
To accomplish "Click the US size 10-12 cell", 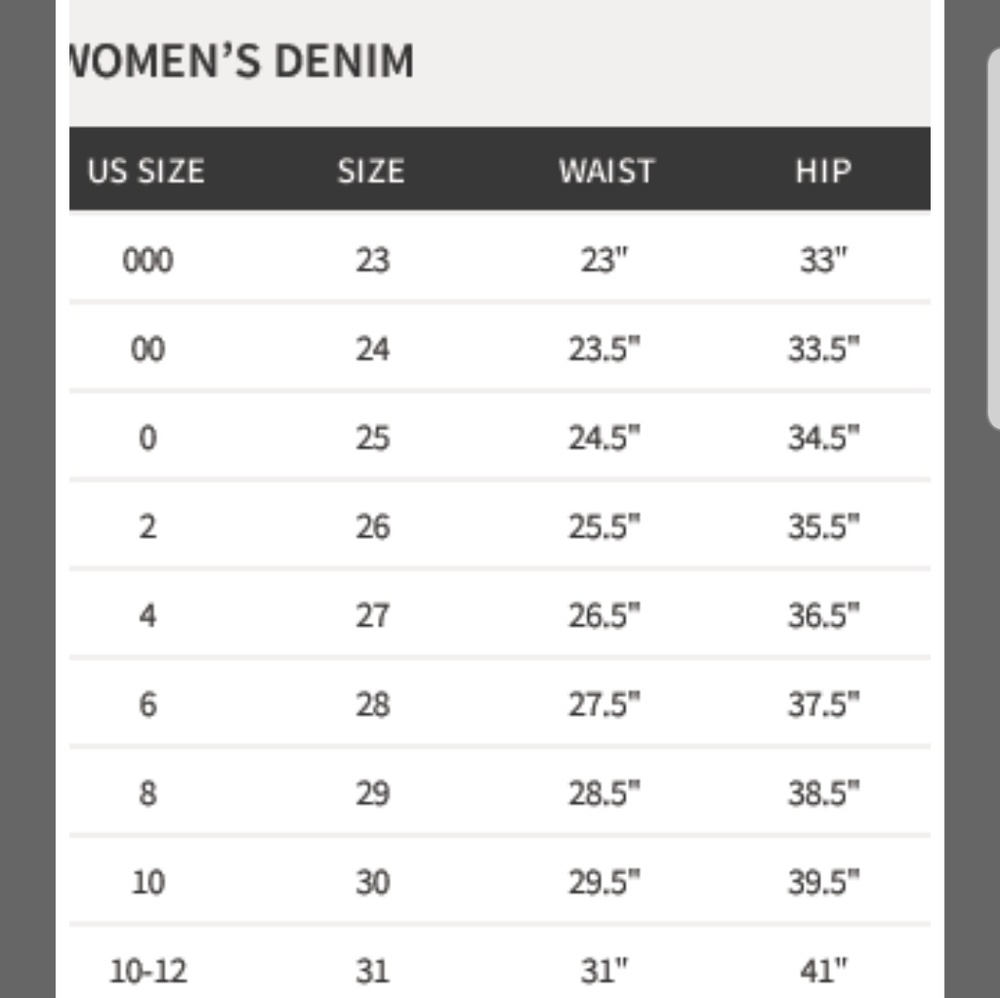I will 147,970.
